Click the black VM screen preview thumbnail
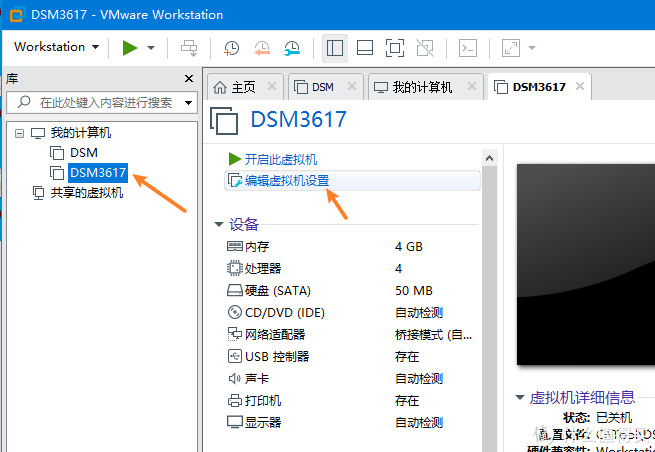Screen dimensions: 655x452 point(586,264)
